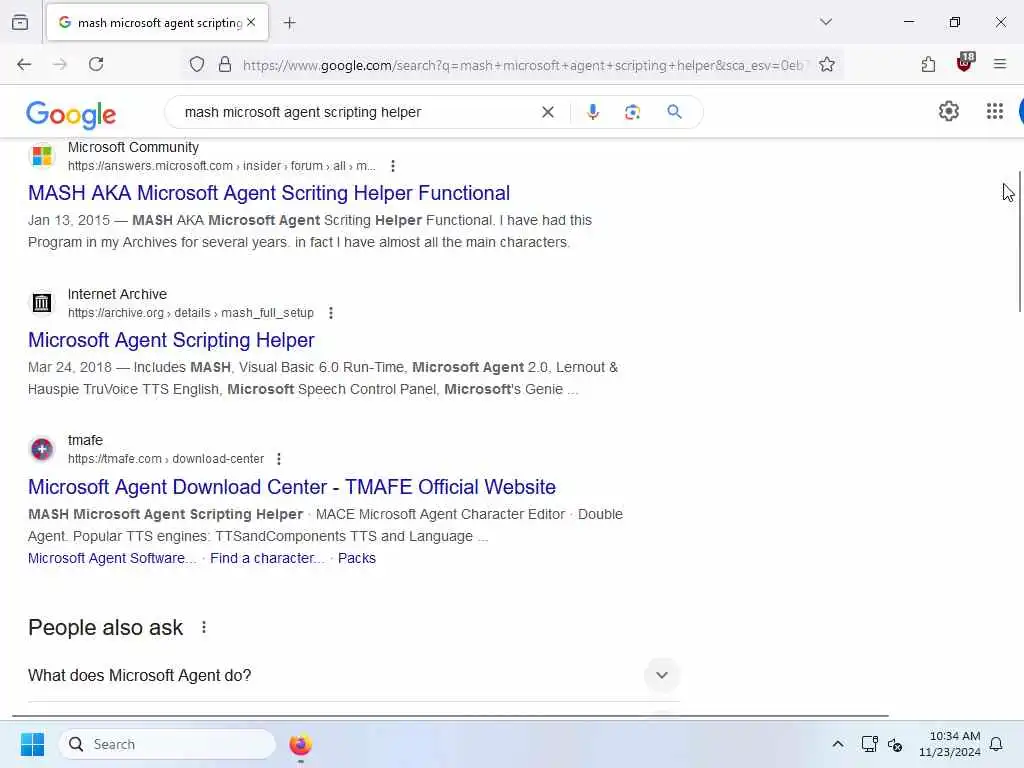This screenshot has width=1024, height=768.
Task: Click the vertical page scrollbar thumb
Action: (1019, 242)
